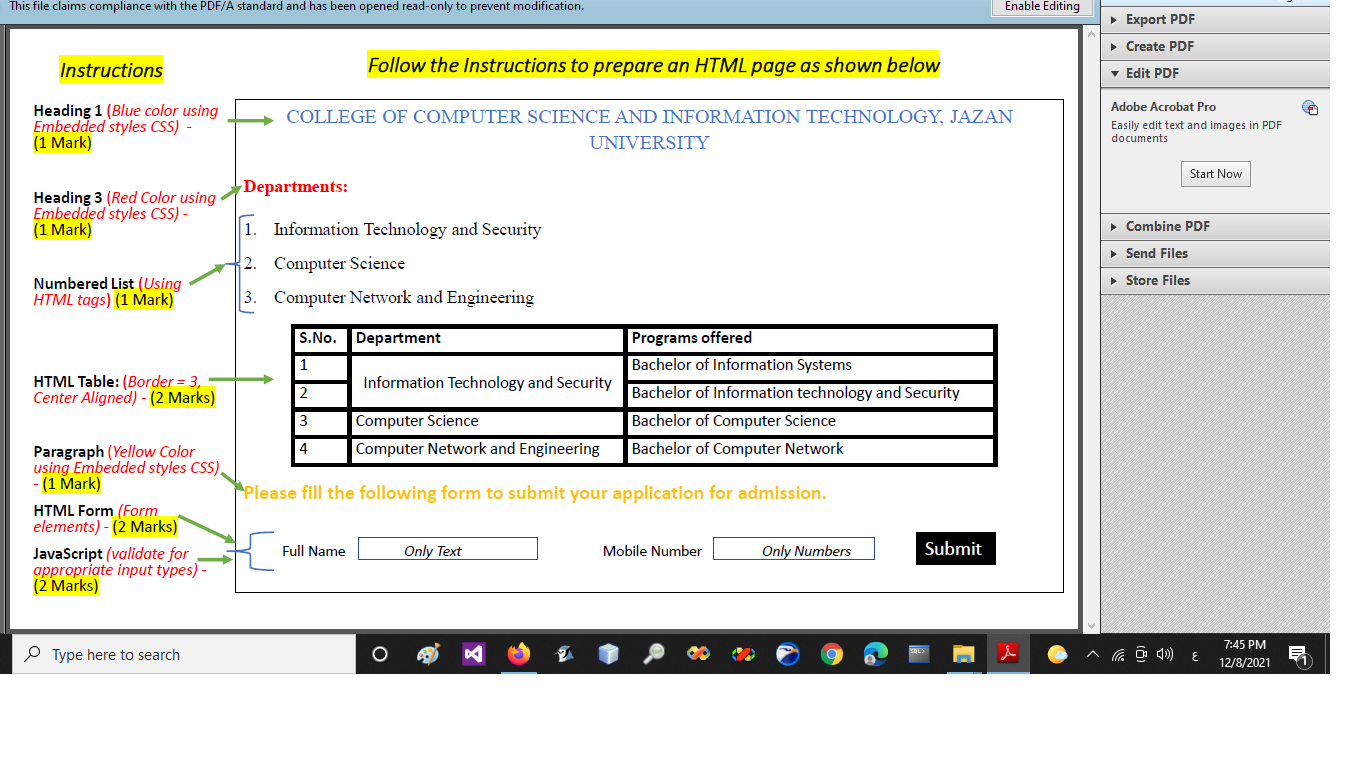Show hidden icons via the tray chevron

click(1093, 654)
